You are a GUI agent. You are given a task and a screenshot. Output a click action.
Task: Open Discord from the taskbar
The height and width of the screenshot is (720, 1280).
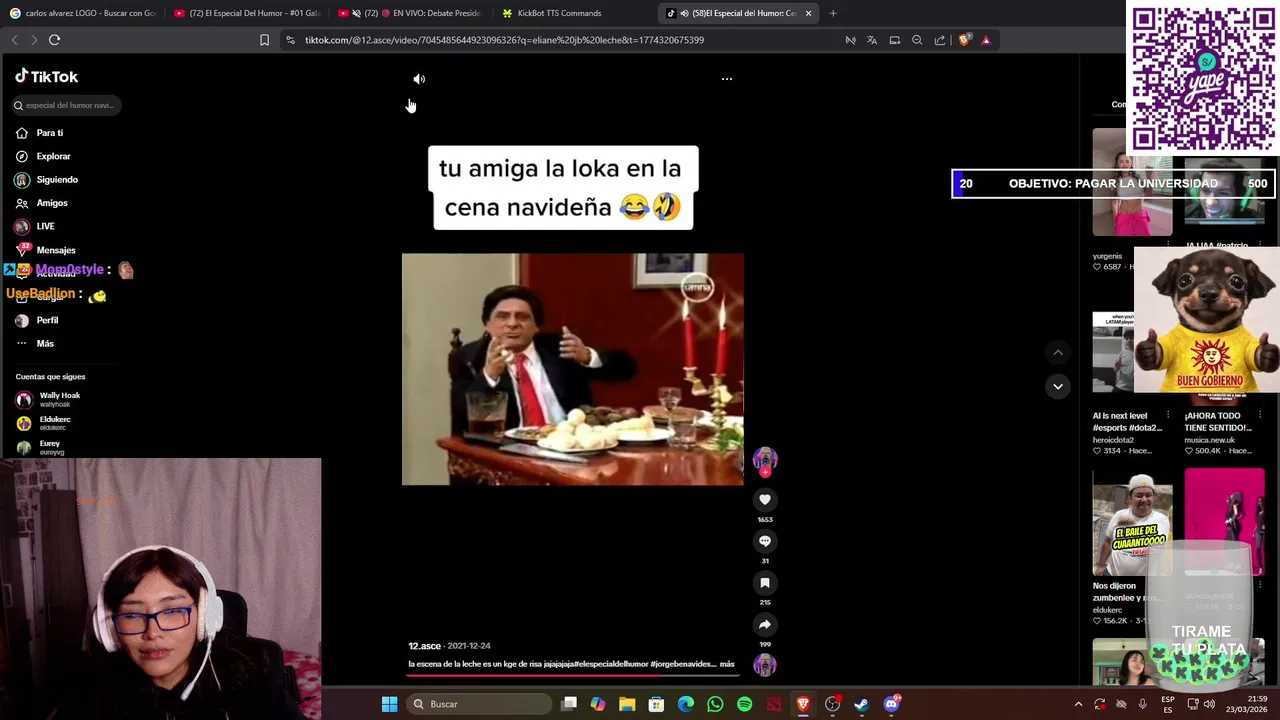pyautogui.click(x=891, y=704)
